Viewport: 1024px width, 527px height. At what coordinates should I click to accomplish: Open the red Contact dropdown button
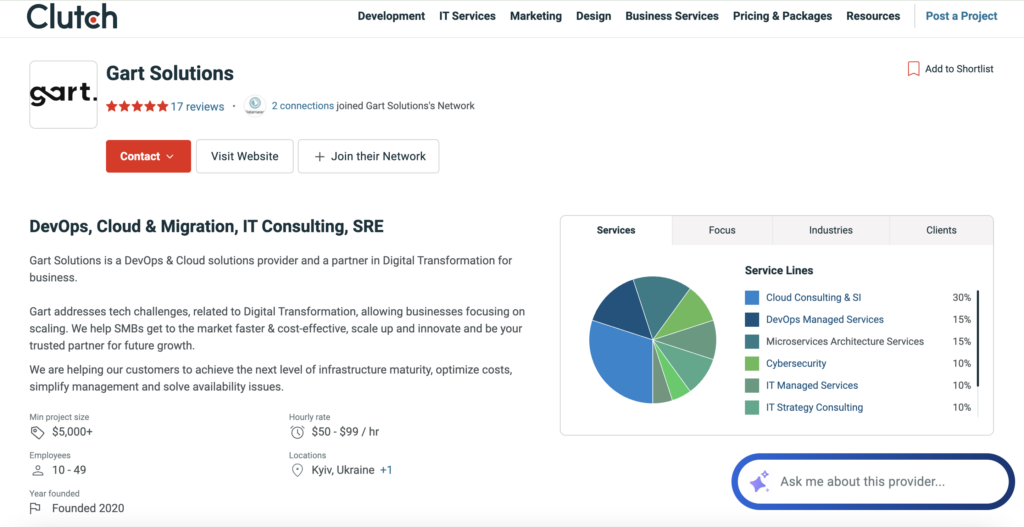click(x=148, y=156)
